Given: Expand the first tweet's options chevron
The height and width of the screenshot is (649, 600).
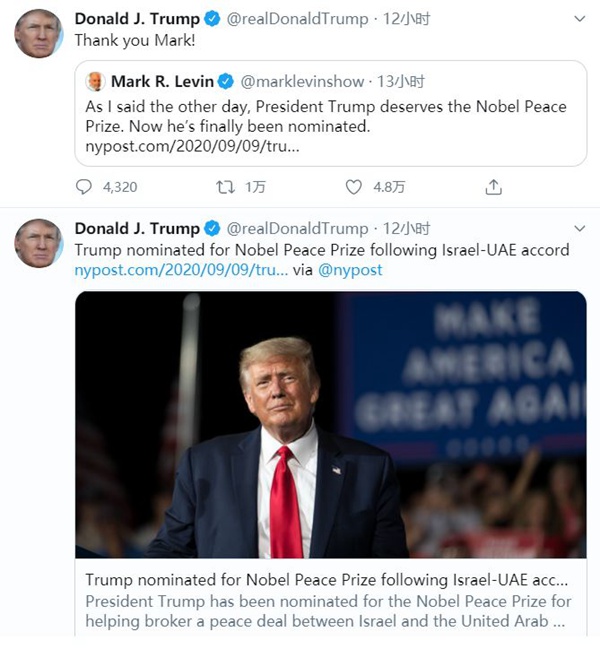Looking at the screenshot, I should coord(580,19).
